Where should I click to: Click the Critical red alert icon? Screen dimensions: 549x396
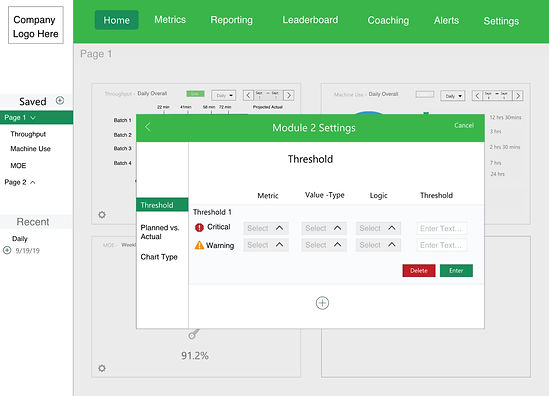point(199,228)
